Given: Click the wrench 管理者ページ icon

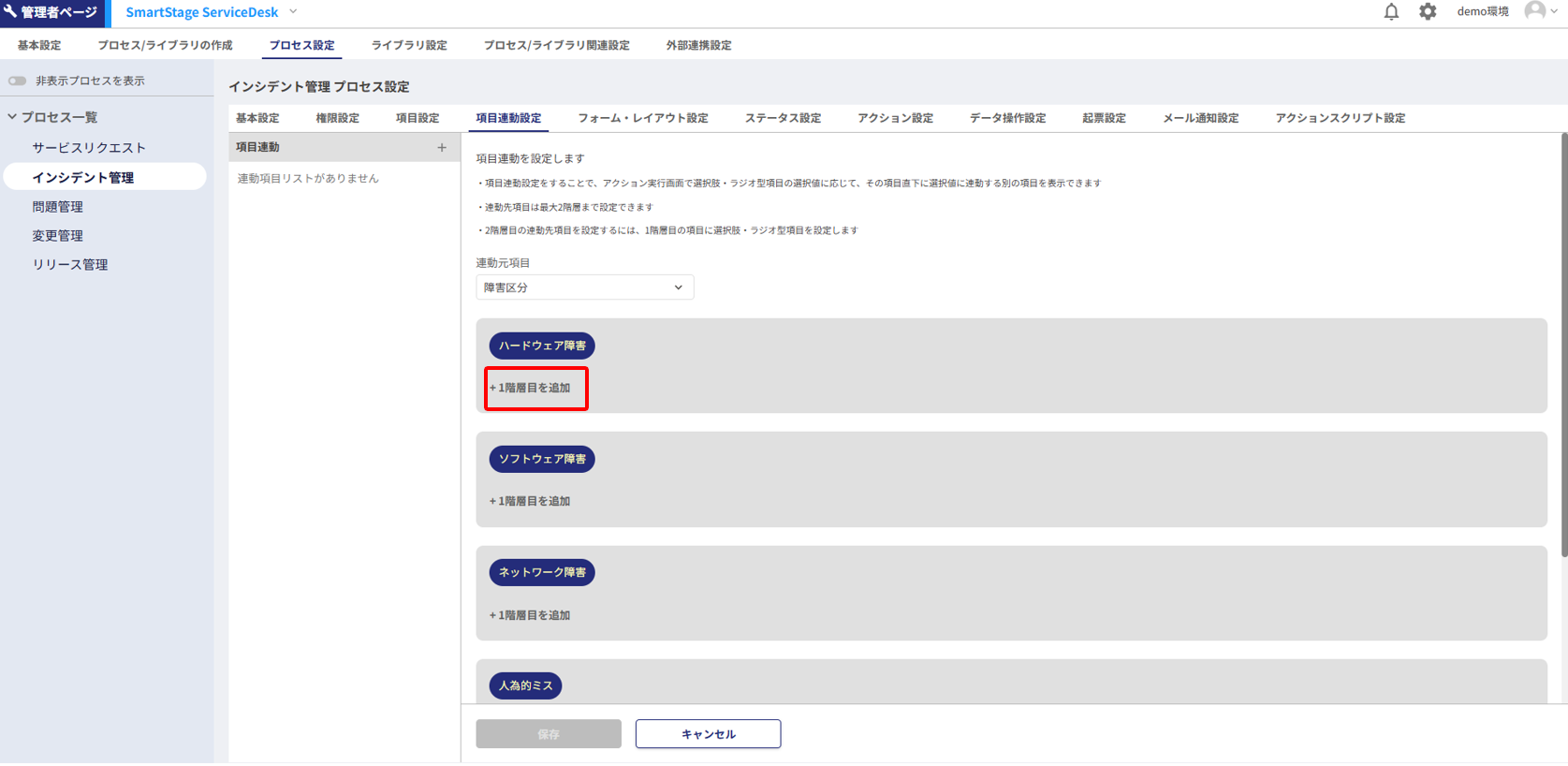Looking at the screenshot, I should pos(10,12).
